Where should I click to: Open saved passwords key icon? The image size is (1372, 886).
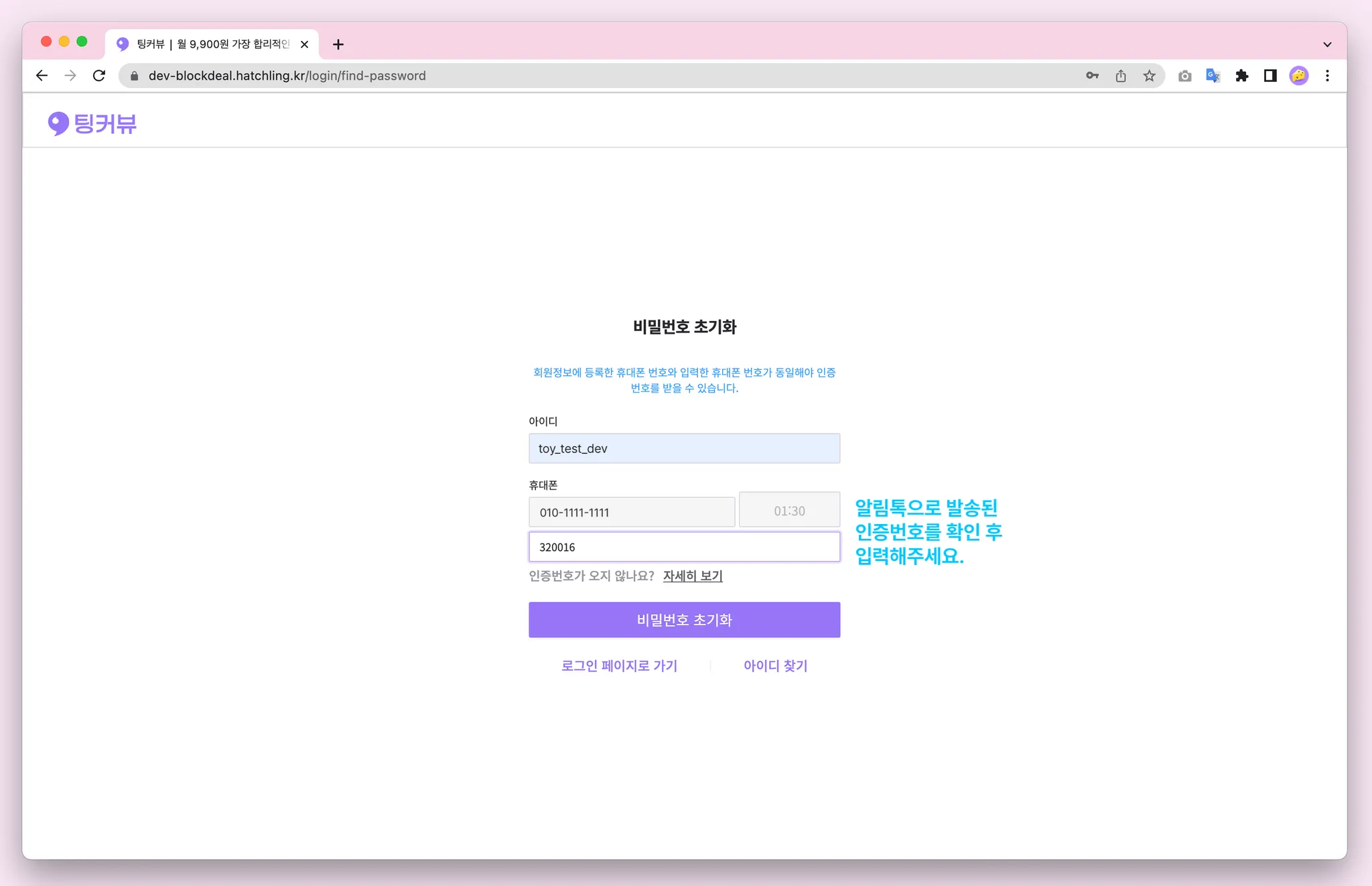click(x=1092, y=76)
